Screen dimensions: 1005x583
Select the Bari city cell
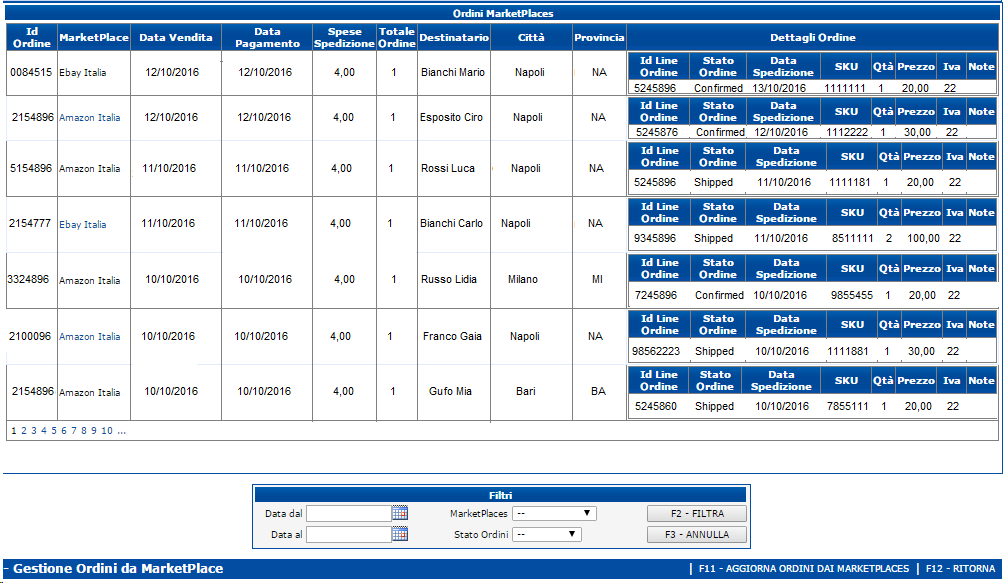[526, 391]
